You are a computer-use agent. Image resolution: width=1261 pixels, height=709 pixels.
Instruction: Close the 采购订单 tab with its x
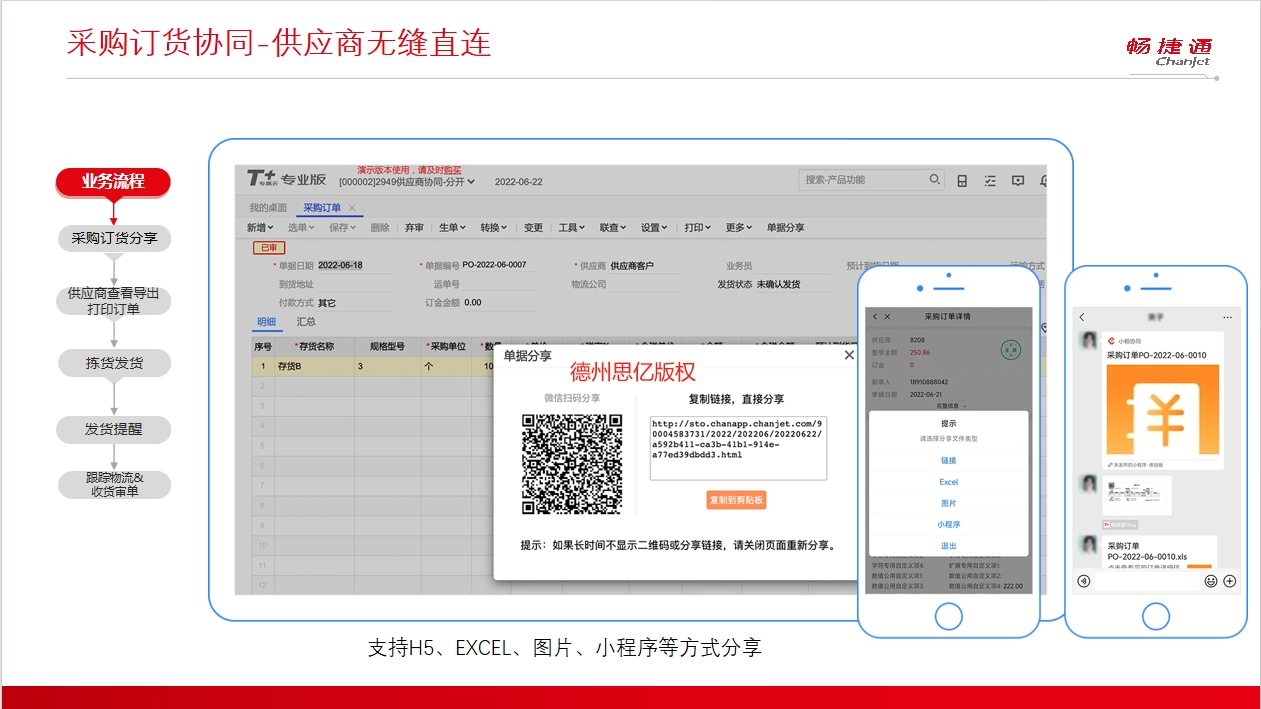pyautogui.click(x=352, y=208)
